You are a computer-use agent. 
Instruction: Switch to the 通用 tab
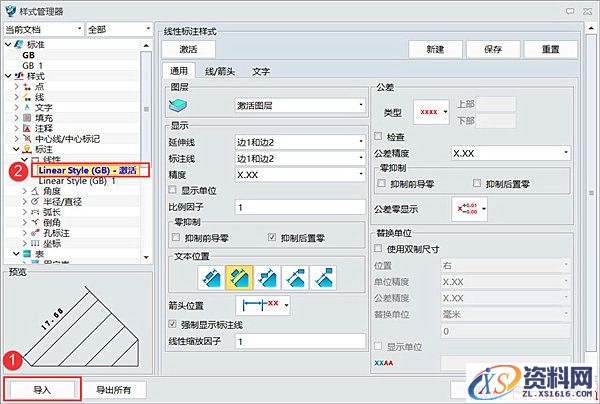[179, 71]
